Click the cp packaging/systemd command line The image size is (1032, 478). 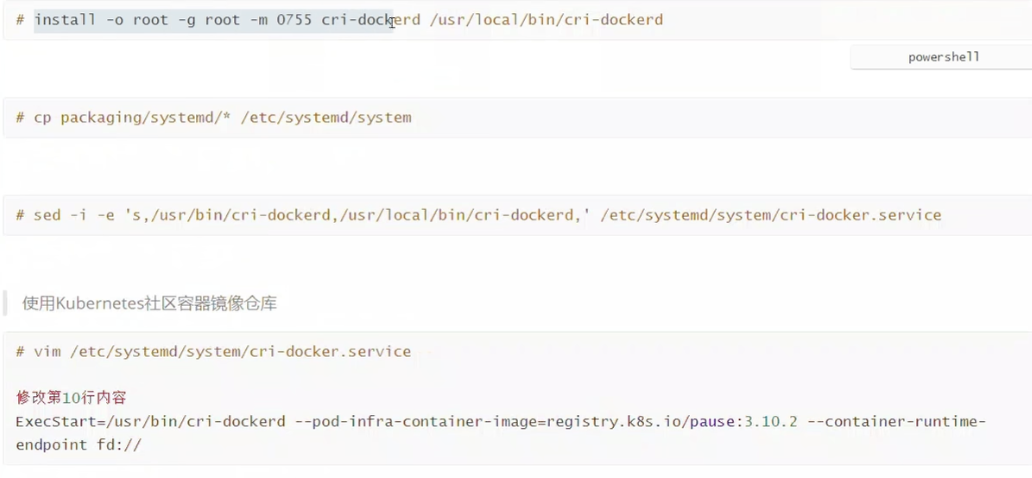coord(214,118)
